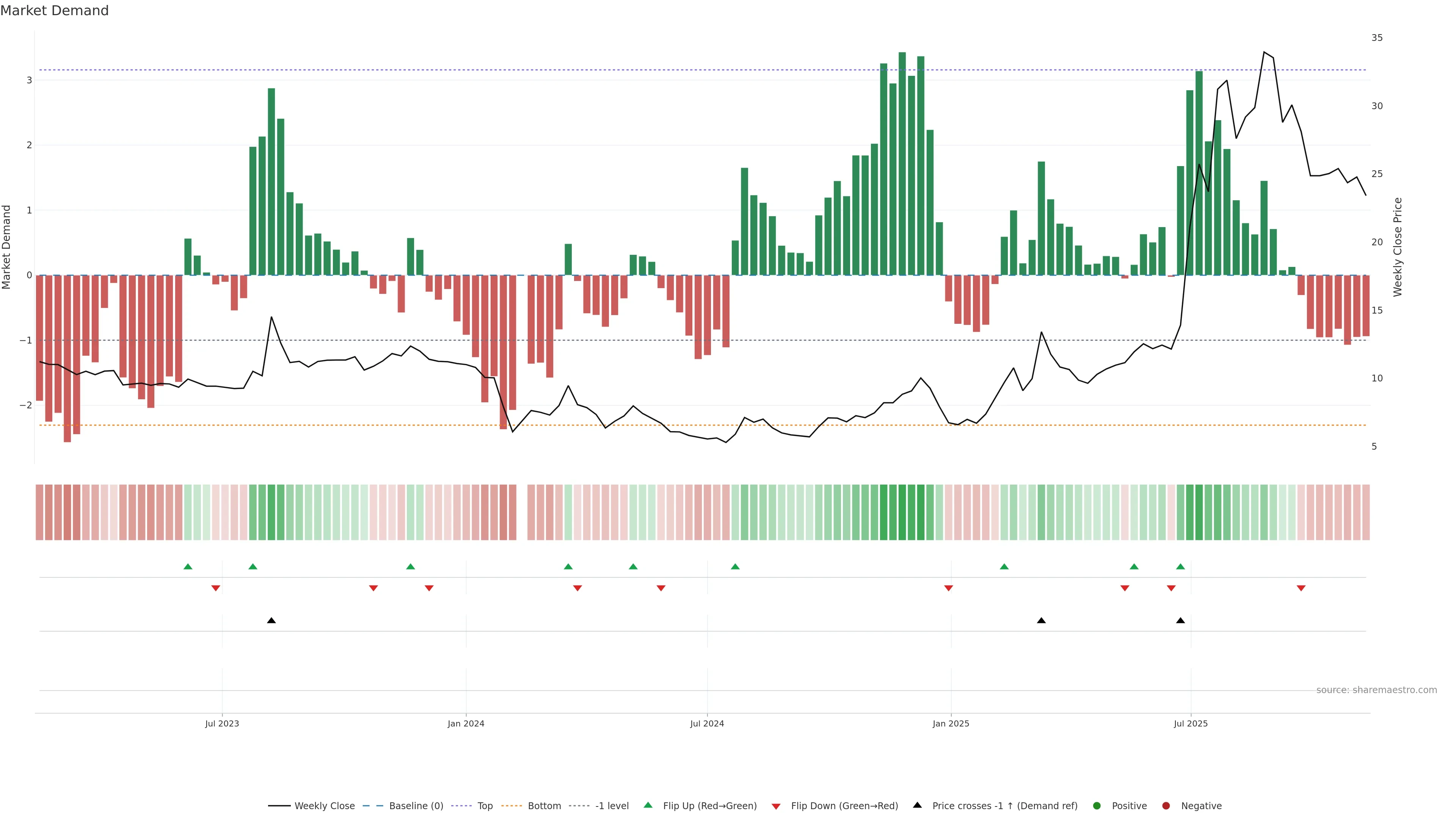Click the darkest green heatmap cell near Jan 2025

(x=902, y=512)
